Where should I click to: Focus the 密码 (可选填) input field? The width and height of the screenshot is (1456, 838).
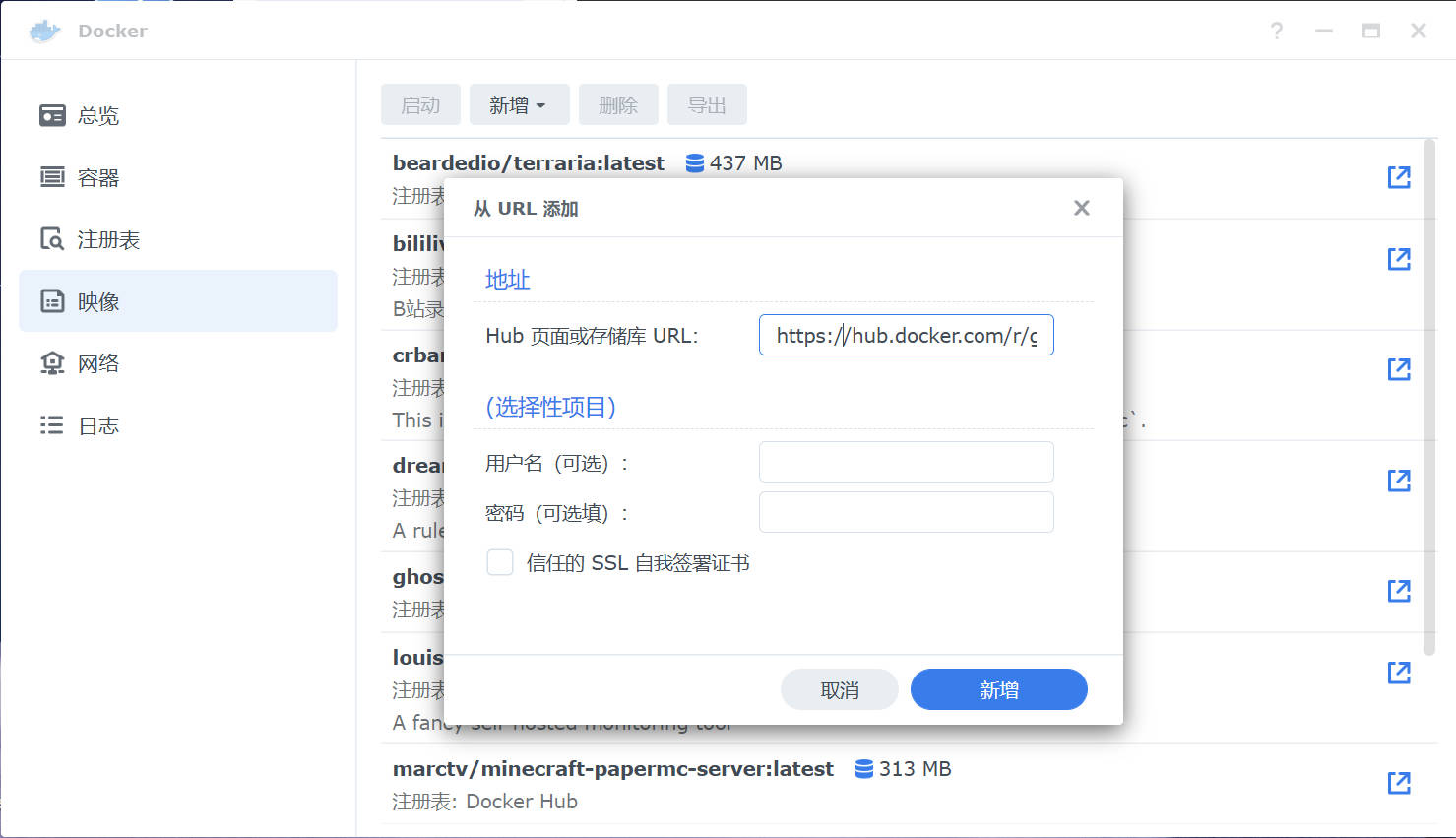coord(907,512)
